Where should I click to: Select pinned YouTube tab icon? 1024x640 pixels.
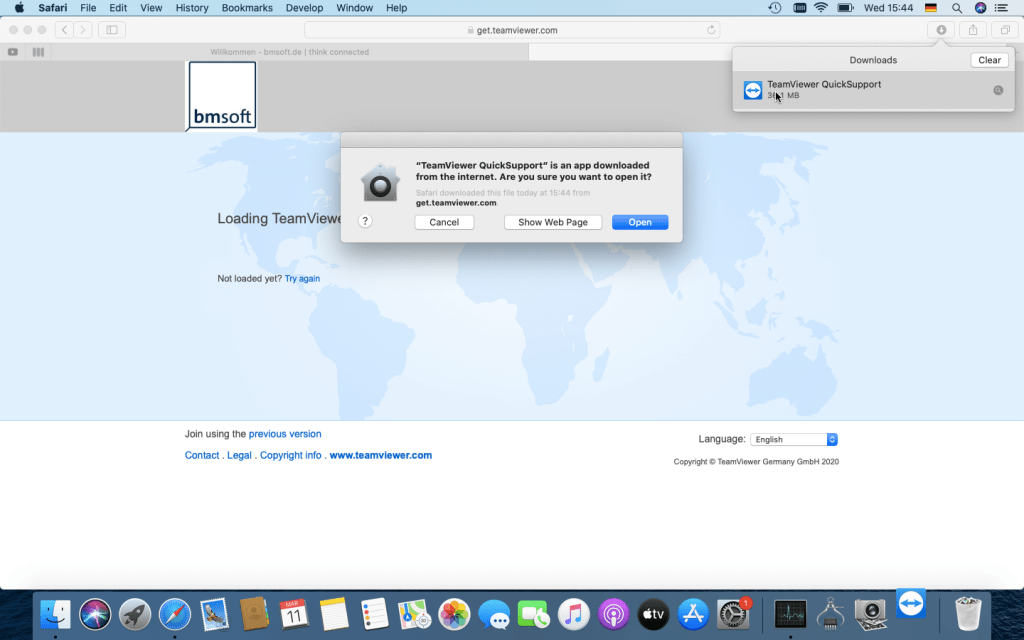tap(12, 52)
